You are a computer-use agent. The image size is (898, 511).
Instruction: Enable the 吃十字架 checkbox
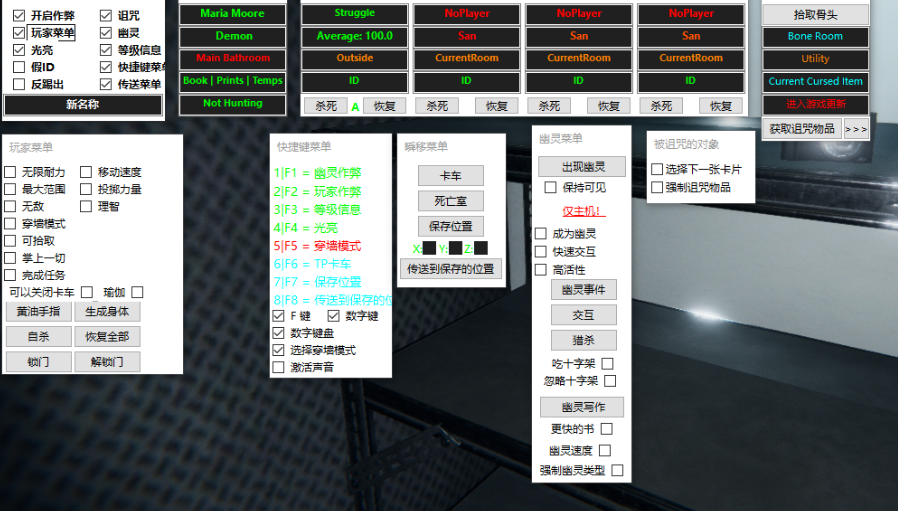(x=608, y=364)
